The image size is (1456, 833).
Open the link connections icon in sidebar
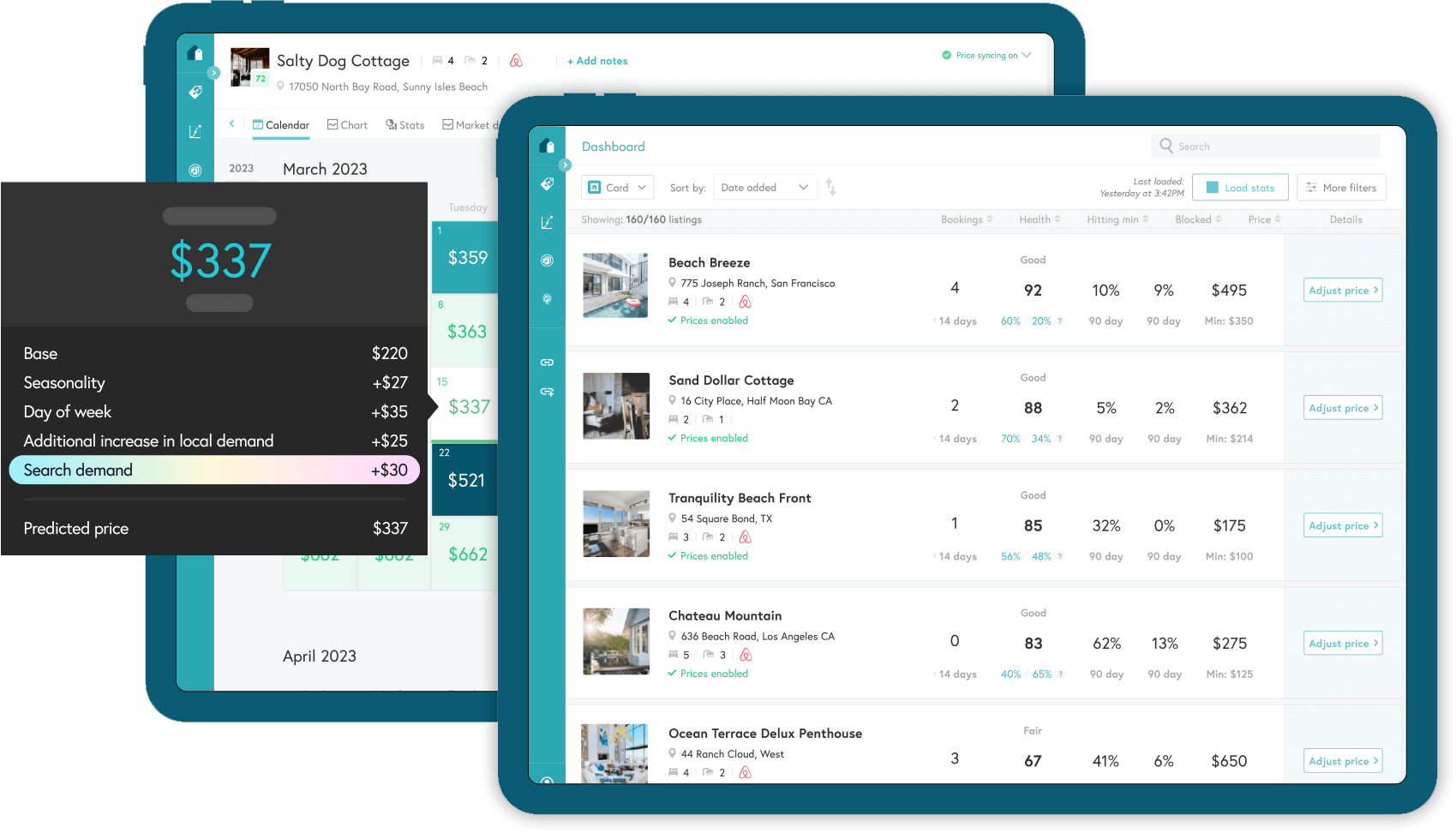(x=548, y=362)
